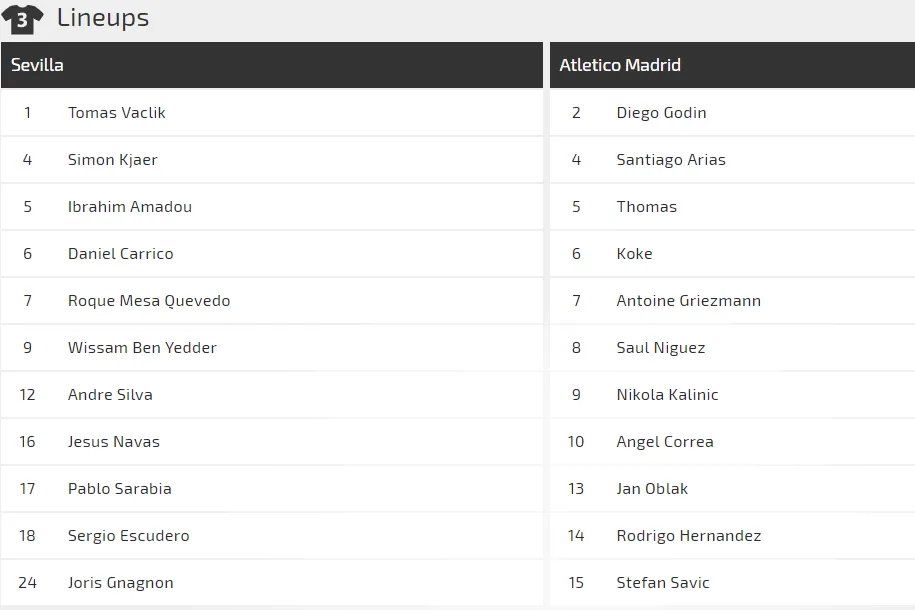Select the Atletico Madrid team header
This screenshot has height=610, width=915.
point(620,65)
